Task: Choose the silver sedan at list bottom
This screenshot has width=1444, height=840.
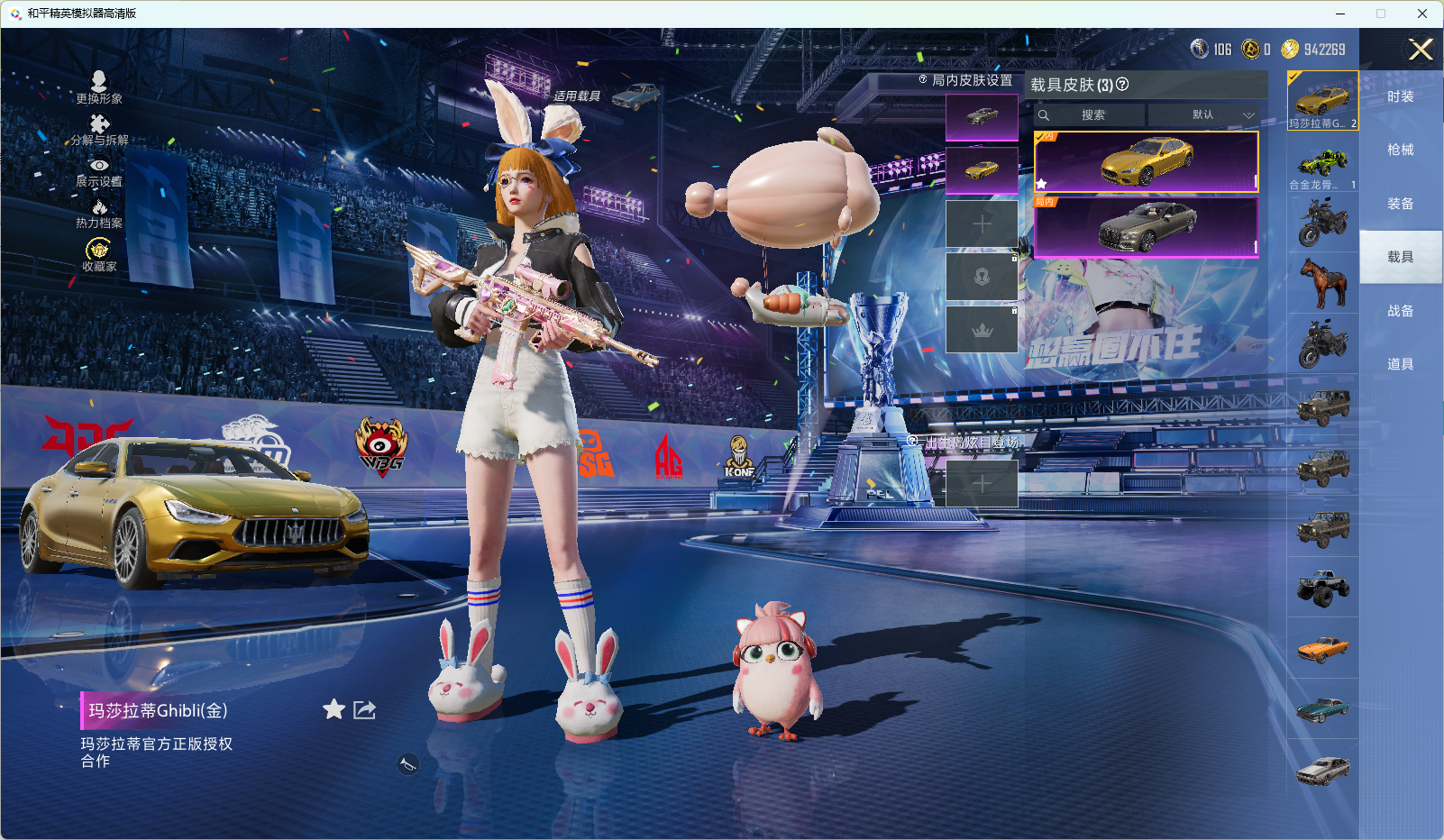Action: (x=1323, y=771)
